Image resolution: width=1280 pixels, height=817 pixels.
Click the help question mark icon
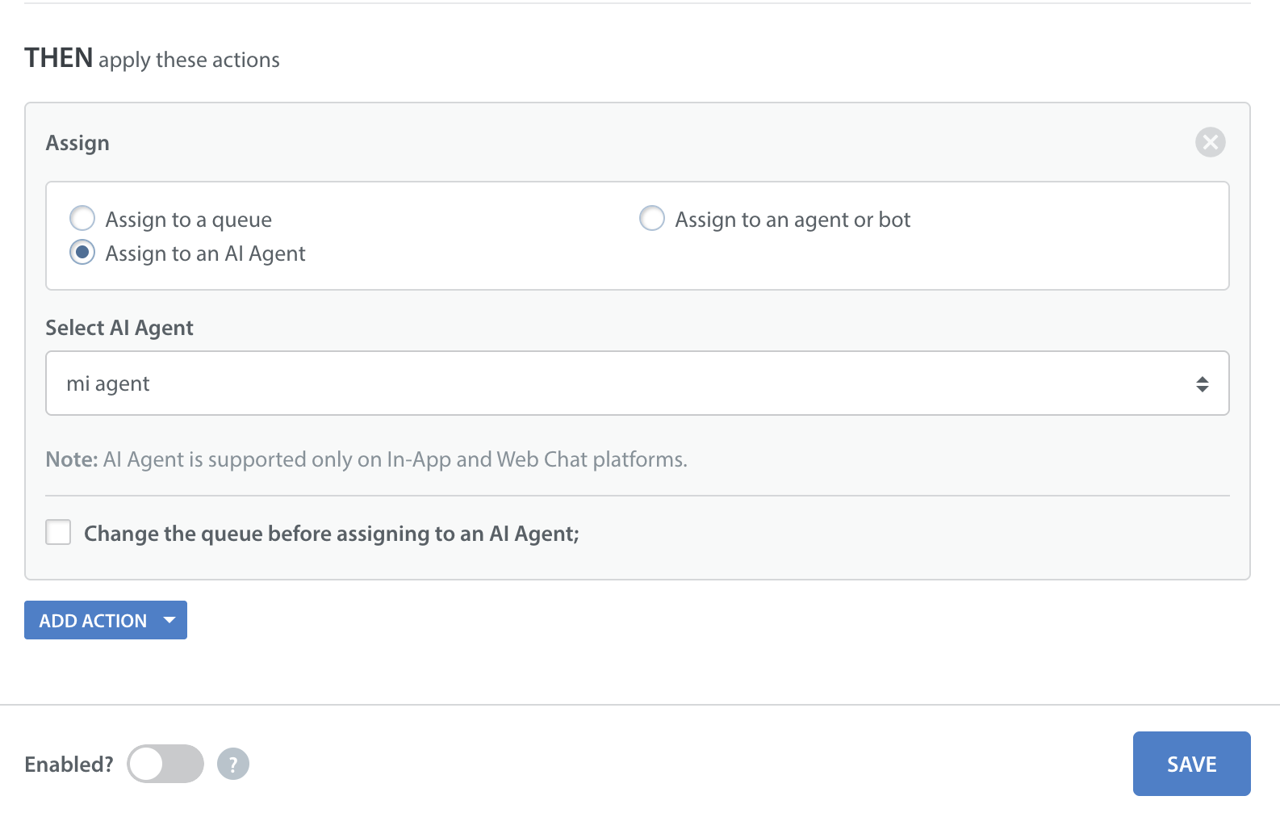click(233, 764)
